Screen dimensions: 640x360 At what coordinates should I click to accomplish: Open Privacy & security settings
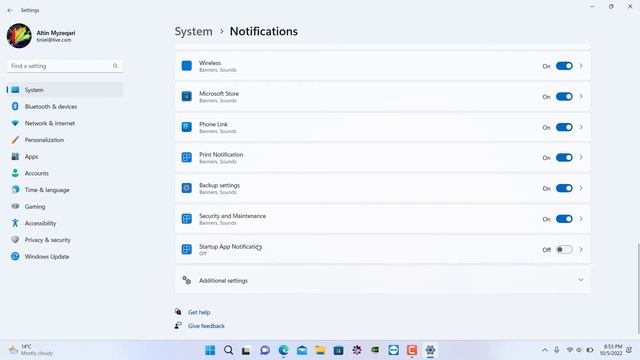click(x=65, y=240)
